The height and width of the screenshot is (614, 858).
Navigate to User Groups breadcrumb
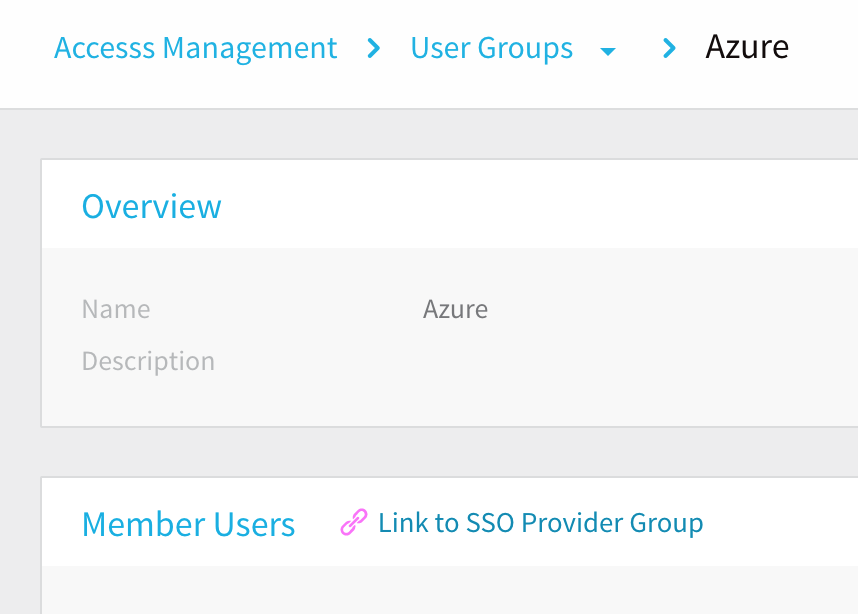tap(491, 48)
